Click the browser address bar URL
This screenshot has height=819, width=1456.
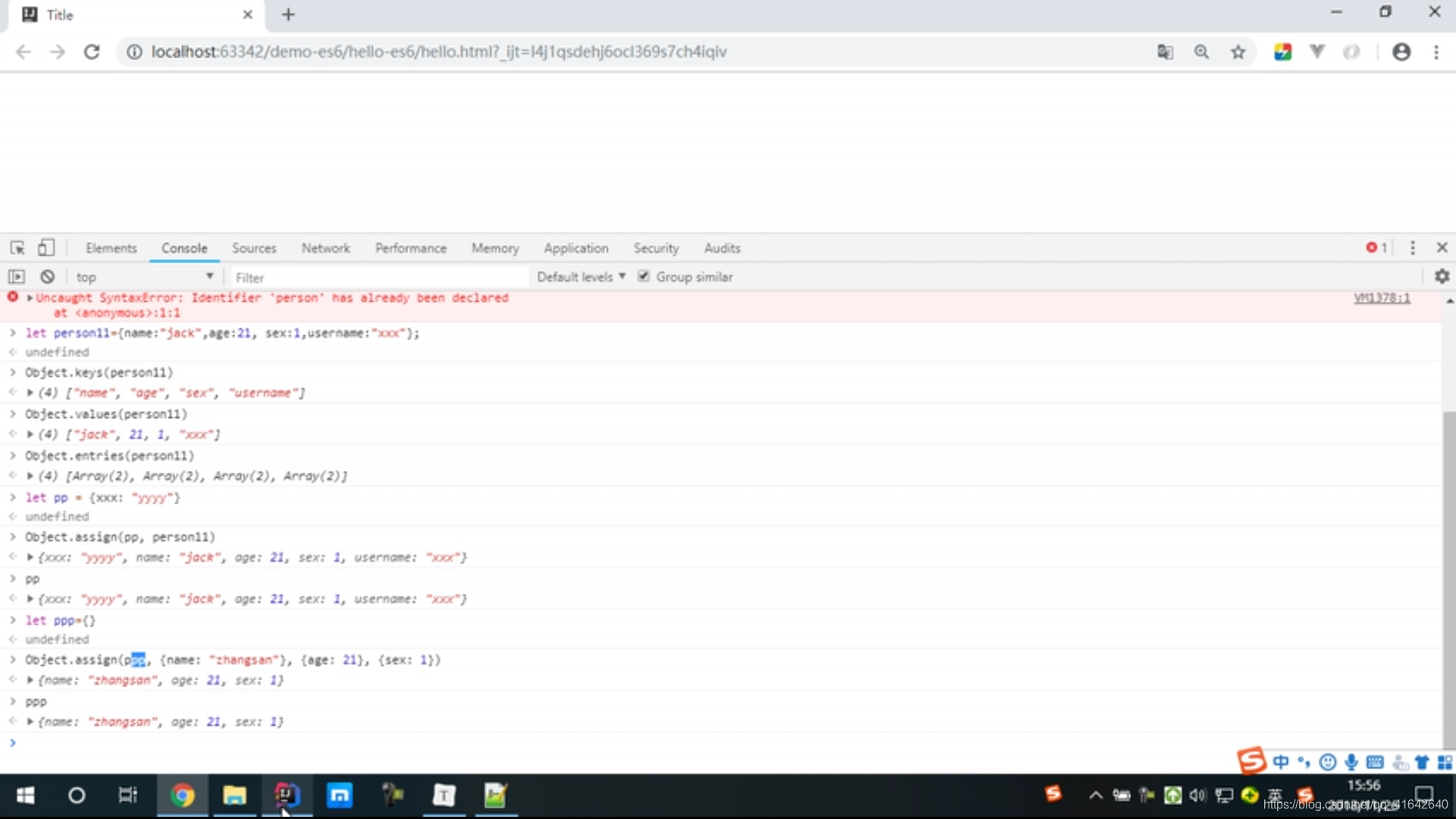439,52
